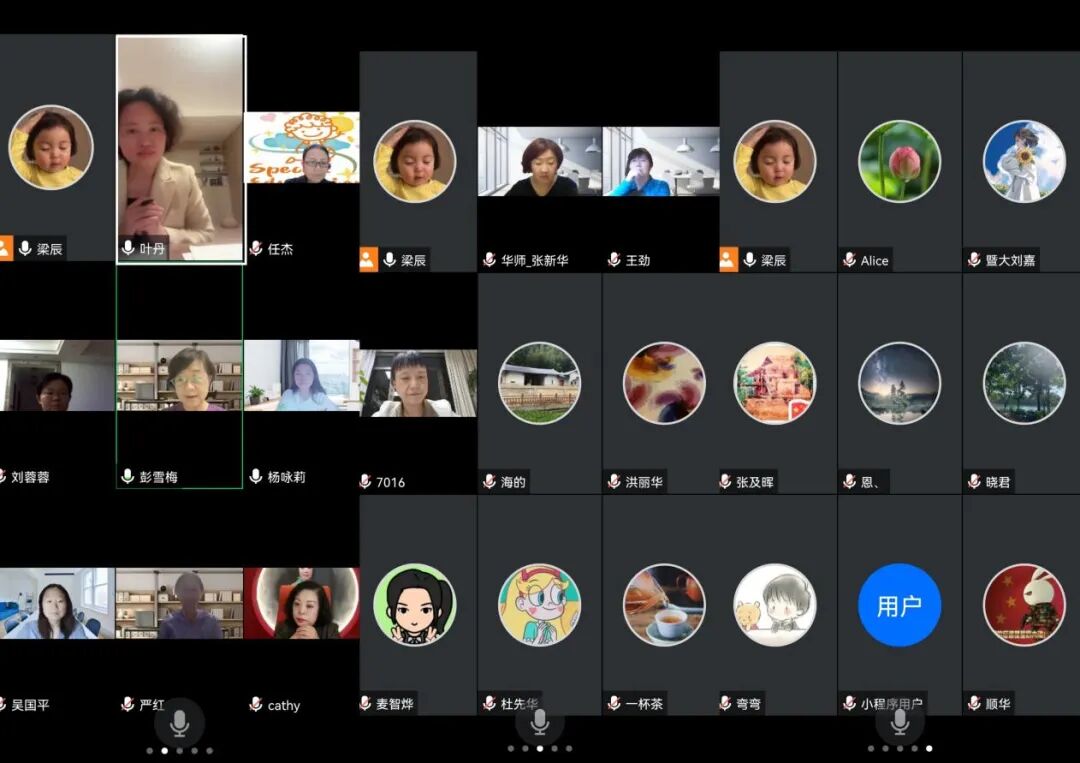
Task: Click 杜先华's Star Butterfly cartoon avatar
Action: [539, 605]
